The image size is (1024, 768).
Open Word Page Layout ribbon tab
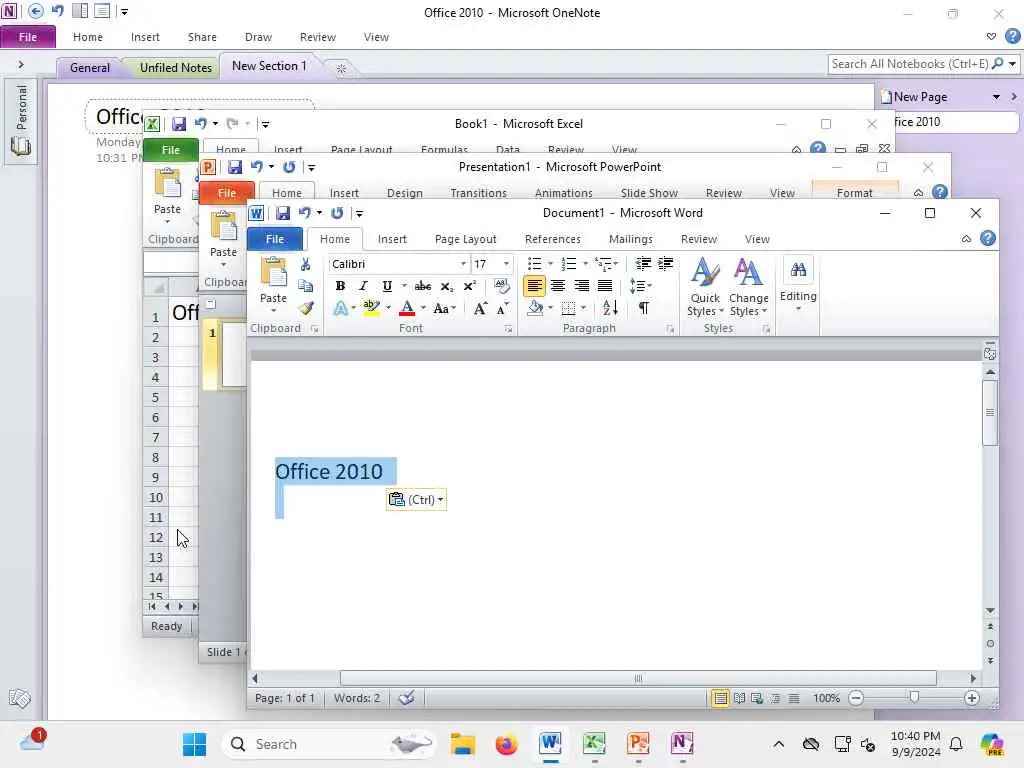click(465, 239)
